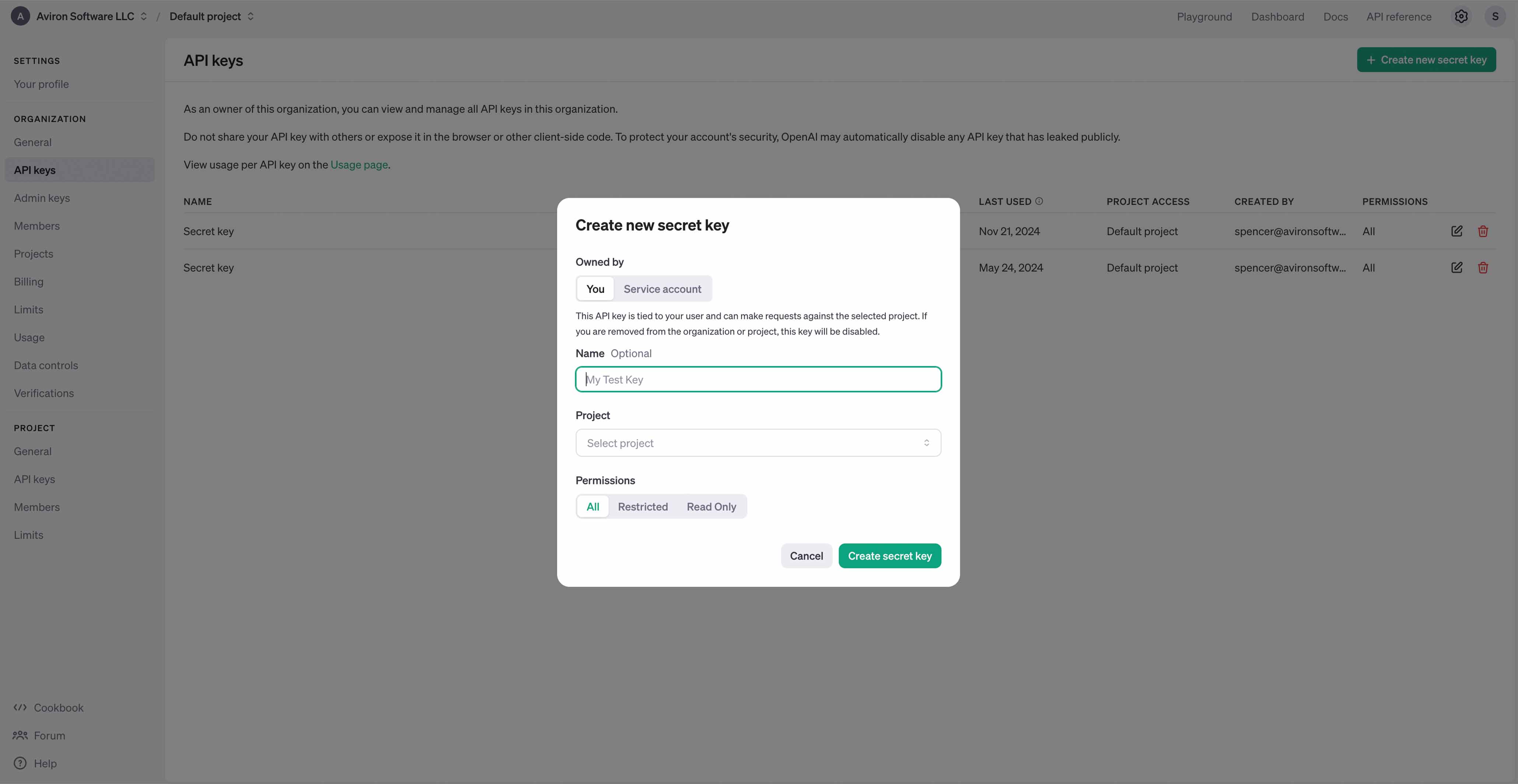This screenshot has height=784, width=1518.
Task: Click the NAME column header
Action: coord(197,202)
